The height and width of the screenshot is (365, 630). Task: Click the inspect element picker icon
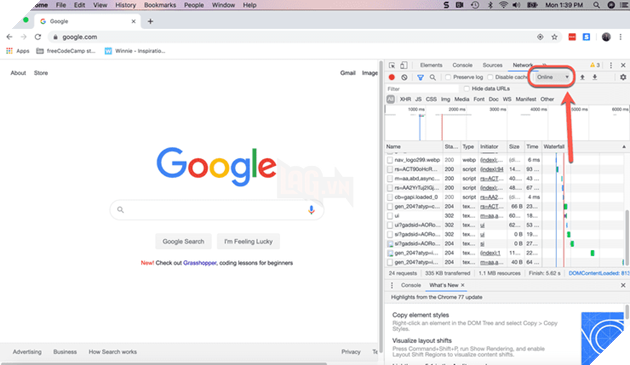(392, 65)
